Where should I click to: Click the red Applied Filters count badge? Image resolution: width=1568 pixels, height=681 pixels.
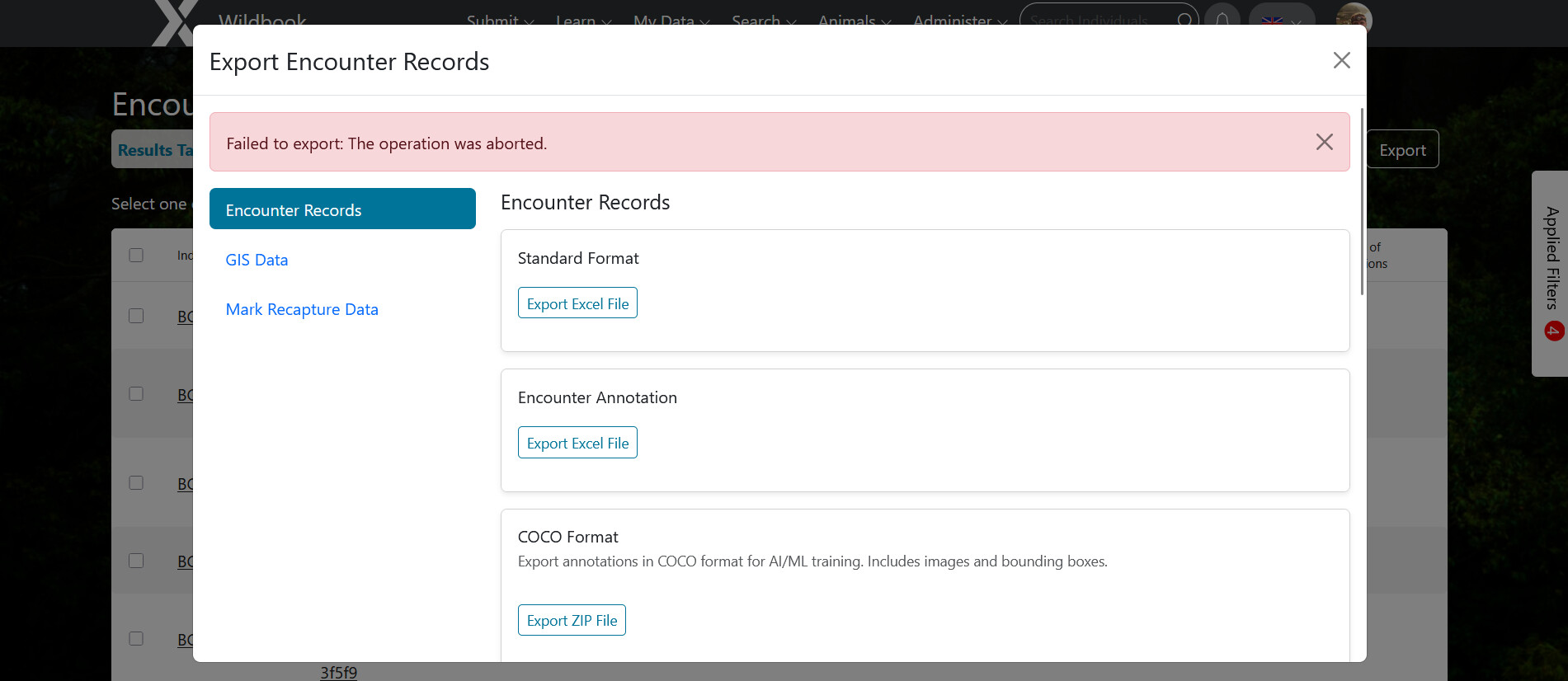click(x=1553, y=331)
